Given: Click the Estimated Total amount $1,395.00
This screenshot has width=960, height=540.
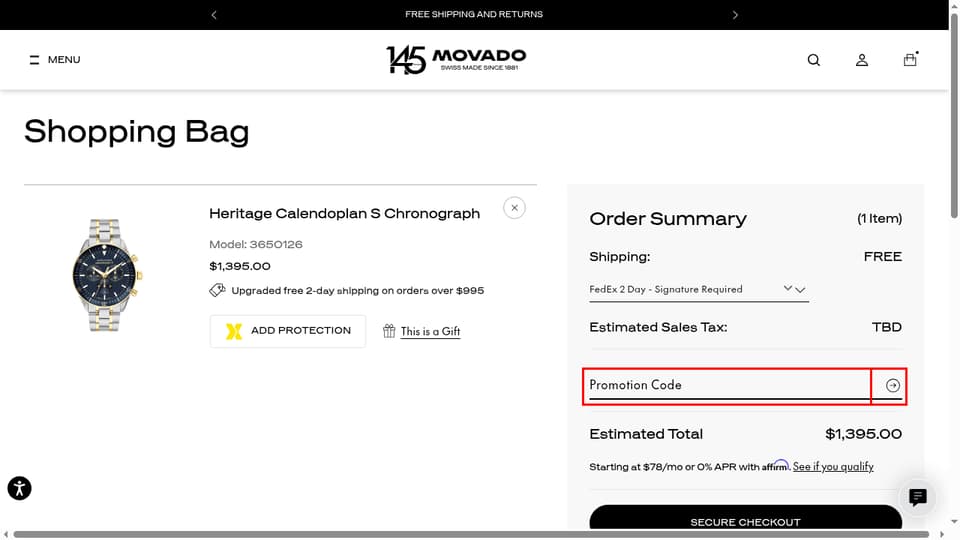Looking at the screenshot, I should pos(863,434).
